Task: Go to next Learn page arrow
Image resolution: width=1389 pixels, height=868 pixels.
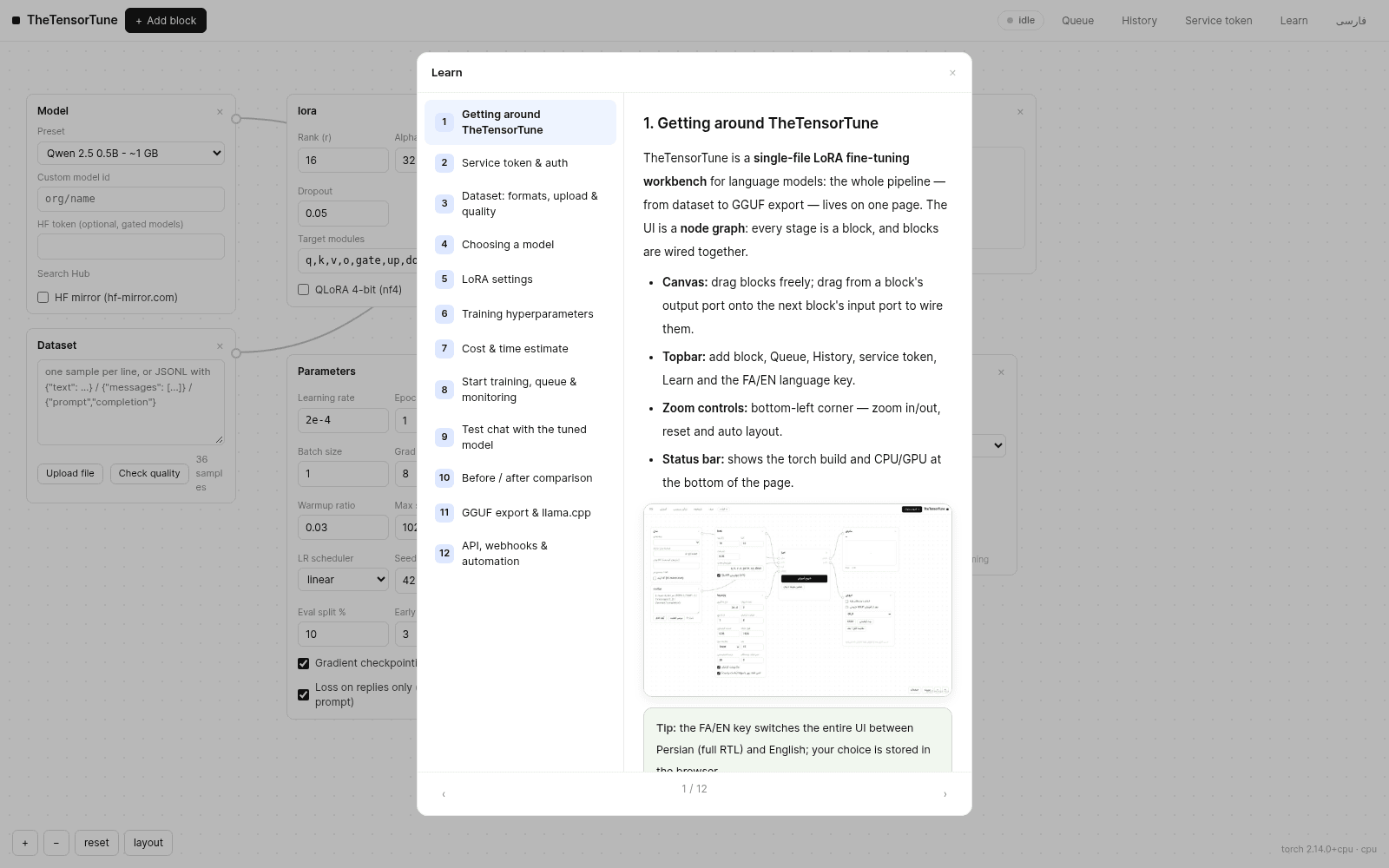Action: point(945,794)
